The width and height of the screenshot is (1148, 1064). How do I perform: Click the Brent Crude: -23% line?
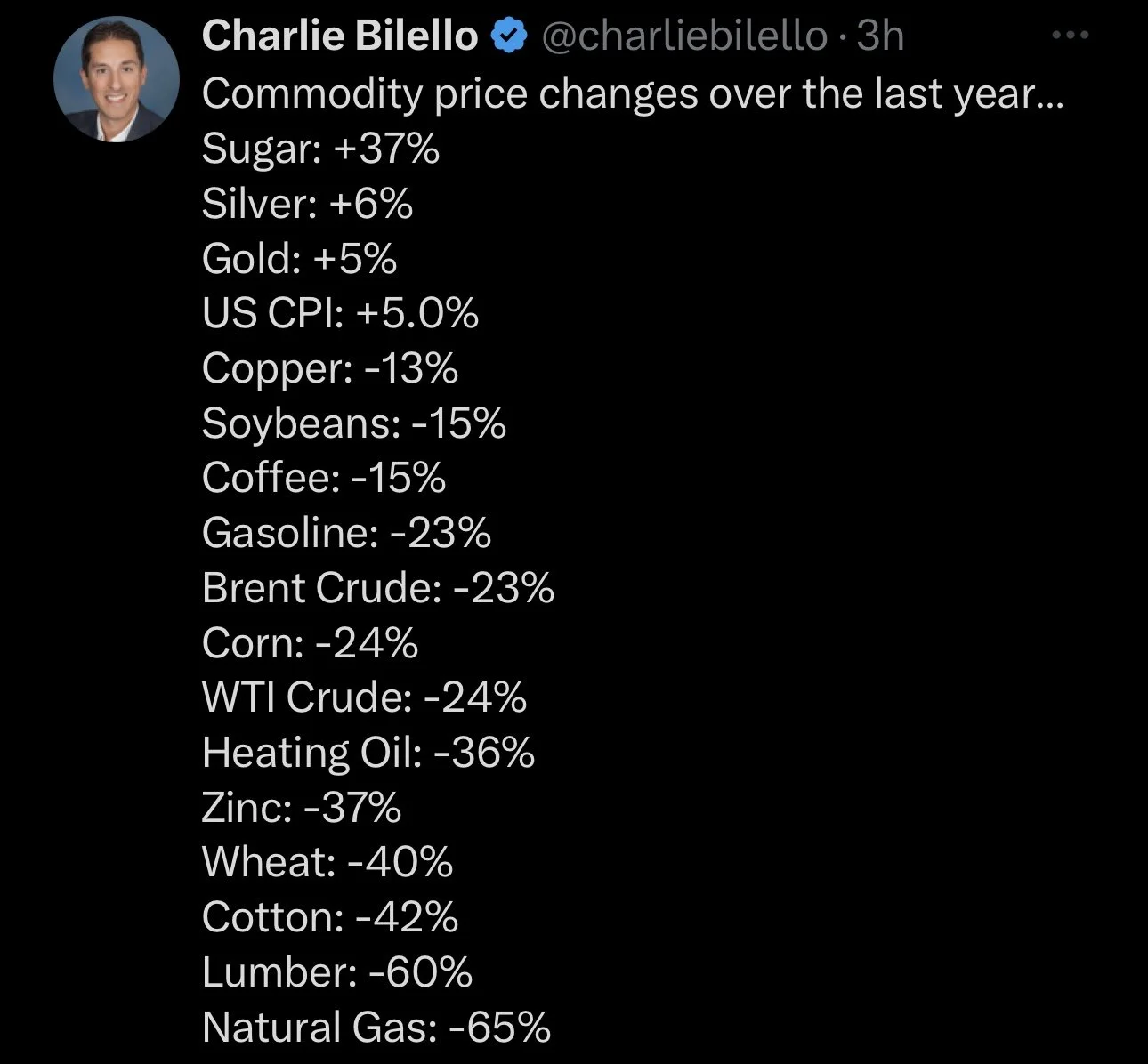tap(378, 588)
